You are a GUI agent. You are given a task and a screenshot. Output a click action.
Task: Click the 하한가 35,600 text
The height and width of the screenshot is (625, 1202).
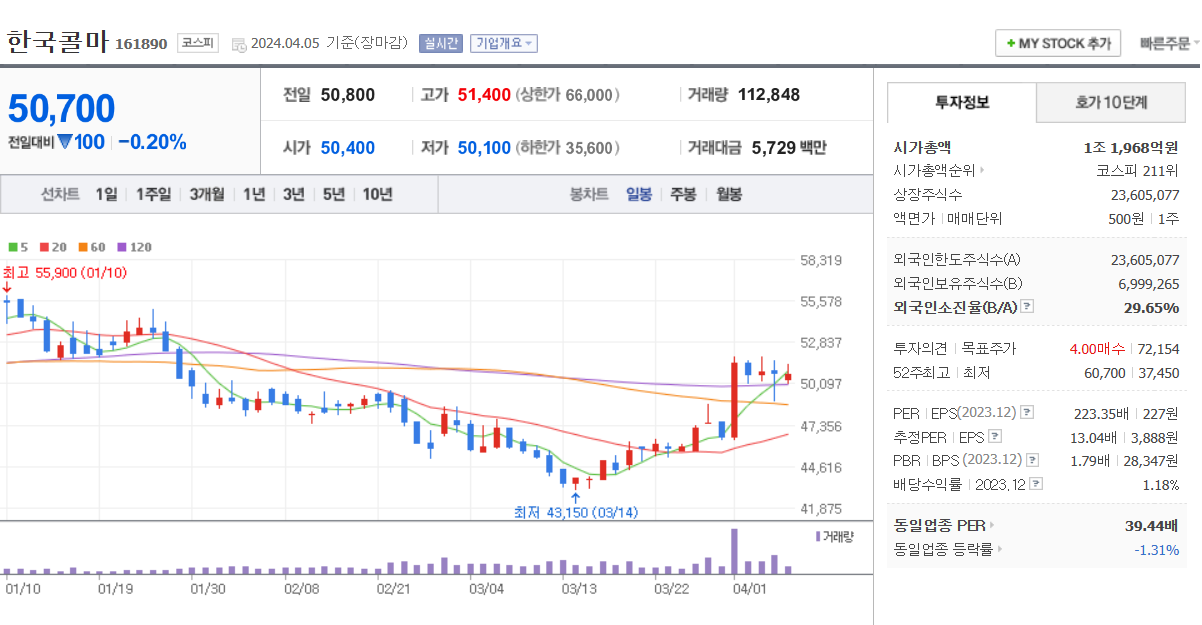click(567, 148)
